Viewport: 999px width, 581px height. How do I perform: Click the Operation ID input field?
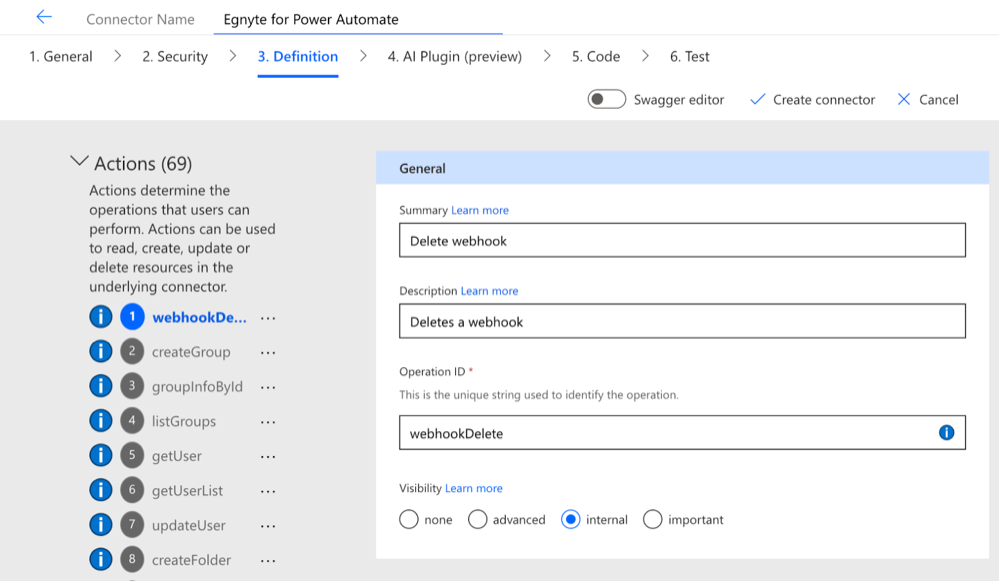point(682,433)
